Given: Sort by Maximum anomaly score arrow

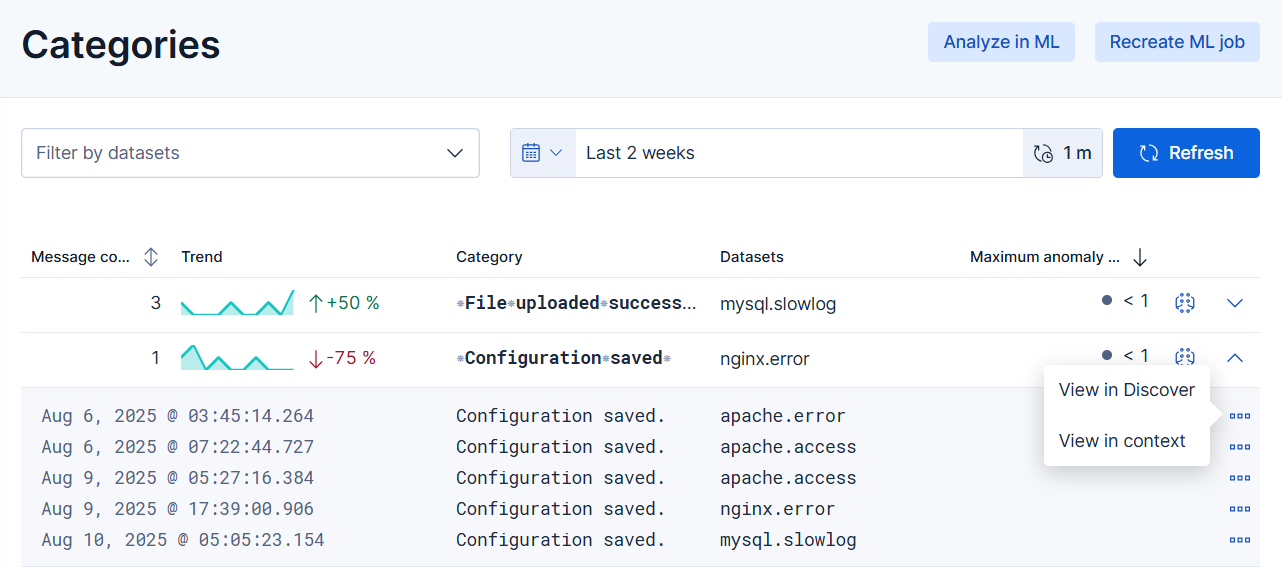Looking at the screenshot, I should click(x=1140, y=257).
